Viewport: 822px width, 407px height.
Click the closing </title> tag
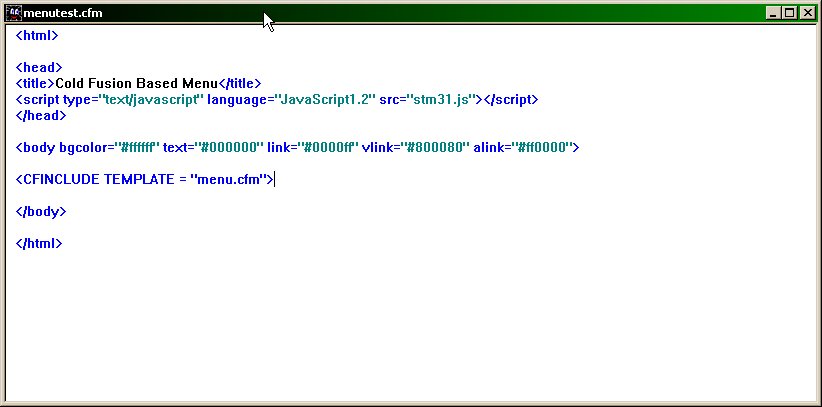(240, 83)
